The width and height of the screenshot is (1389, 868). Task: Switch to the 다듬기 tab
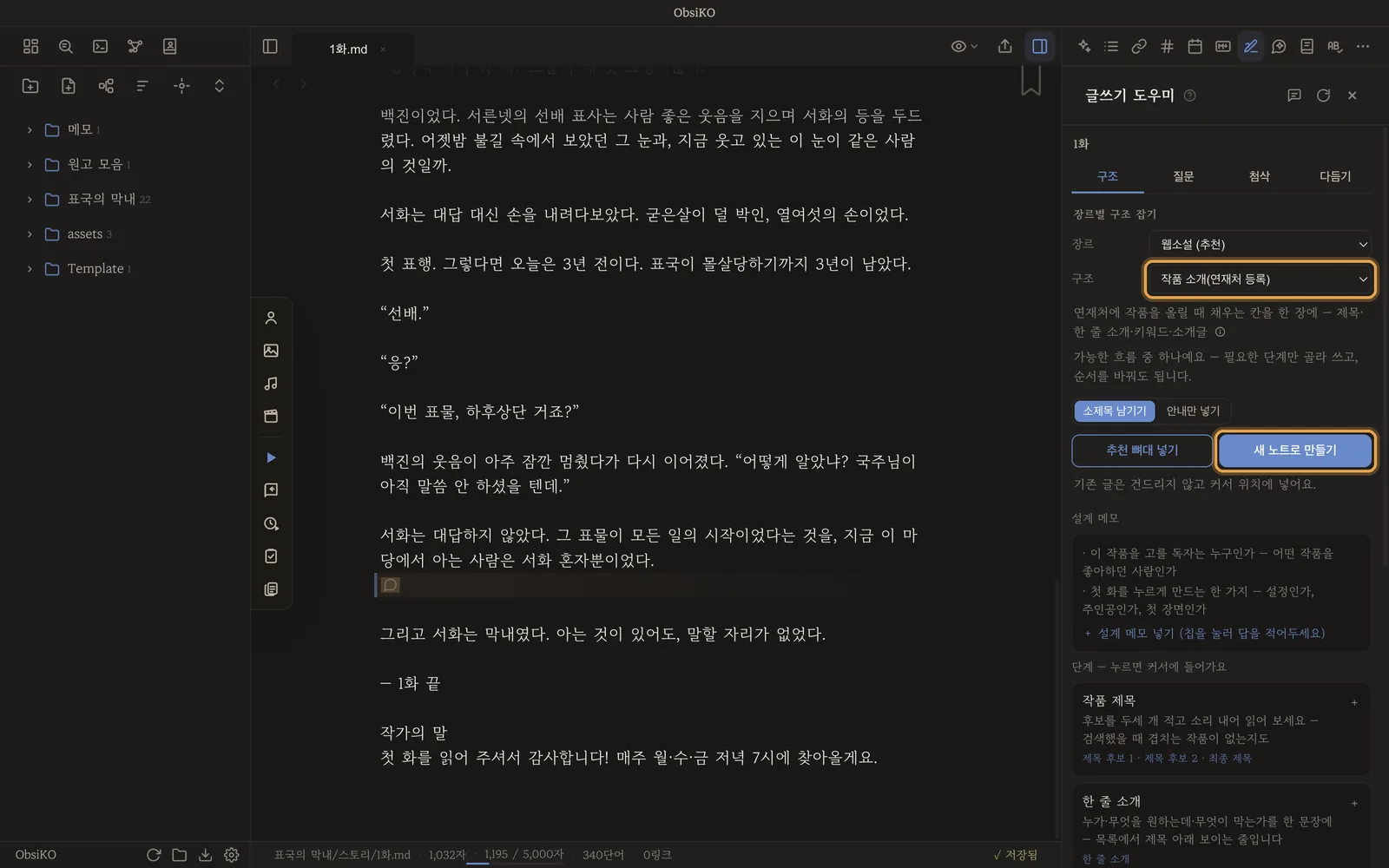(x=1335, y=176)
